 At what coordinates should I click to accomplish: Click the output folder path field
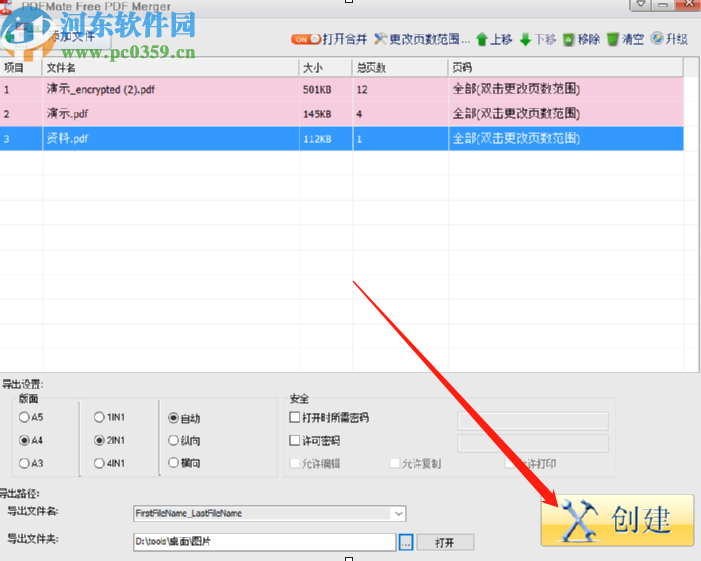[265, 542]
